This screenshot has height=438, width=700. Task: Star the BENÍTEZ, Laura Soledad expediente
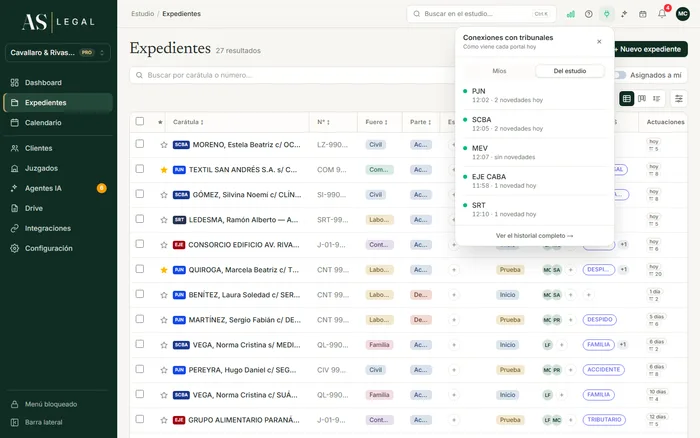[164, 295]
